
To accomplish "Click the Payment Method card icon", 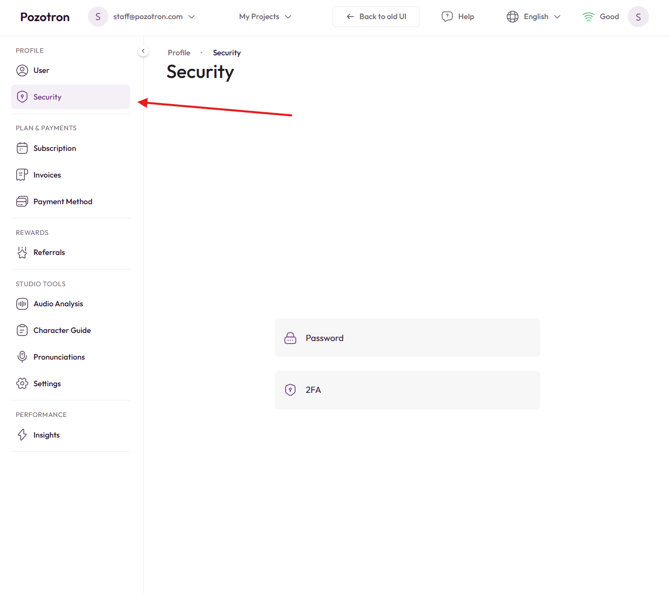I will coord(22,201).
